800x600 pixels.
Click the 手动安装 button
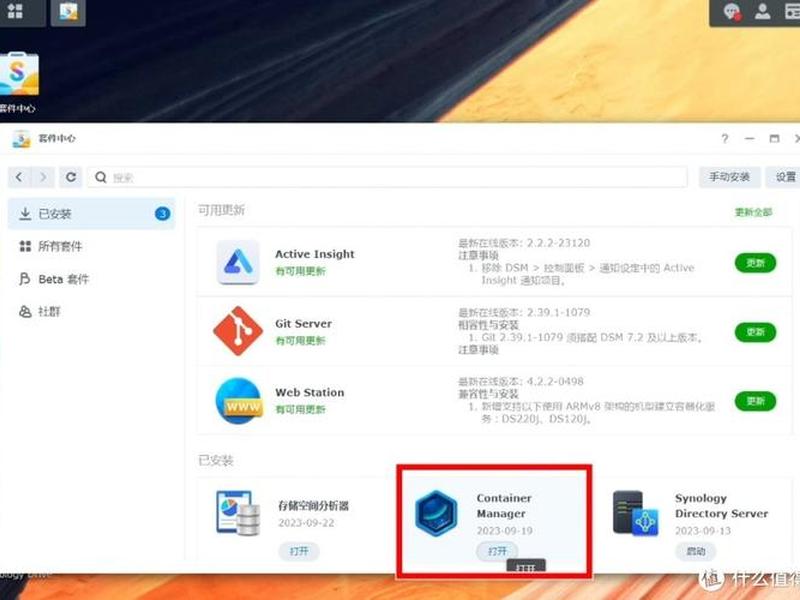click(730, 177)
